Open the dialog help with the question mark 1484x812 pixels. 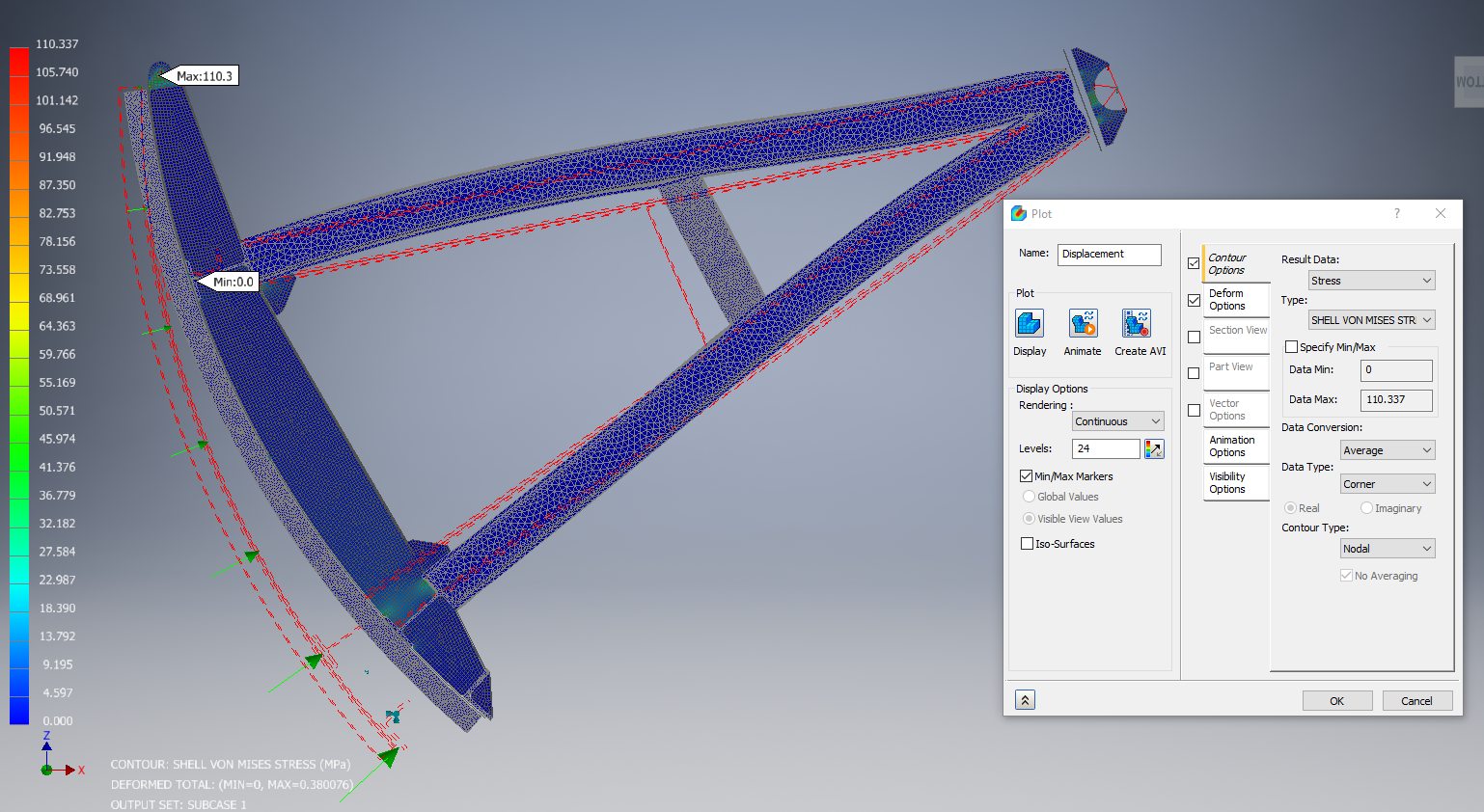(1396, 213)
